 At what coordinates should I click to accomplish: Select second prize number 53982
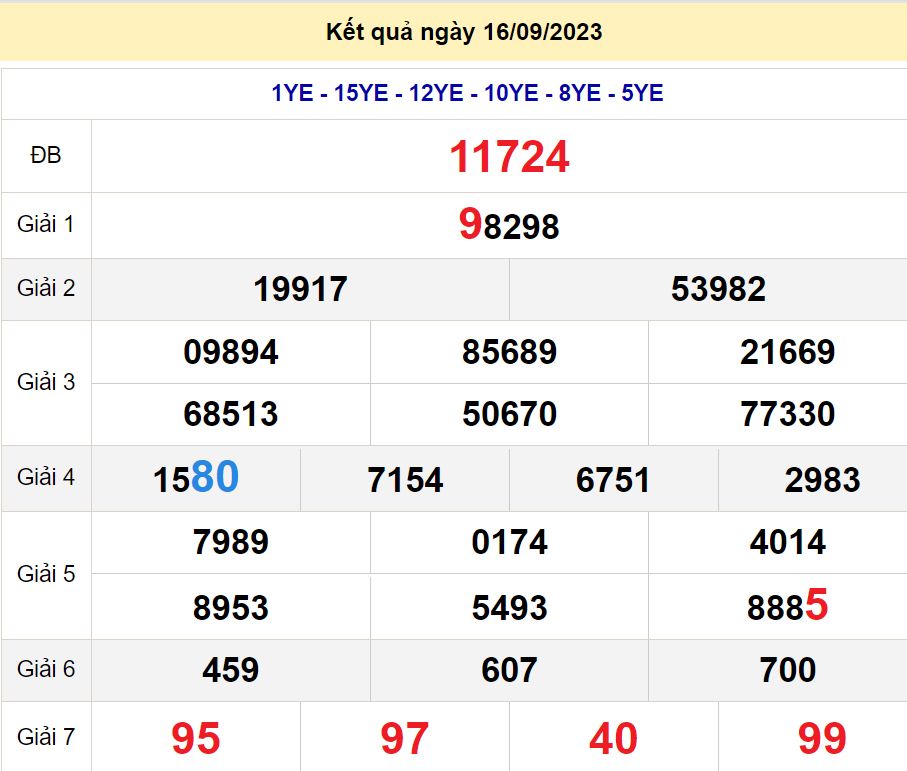718,289
